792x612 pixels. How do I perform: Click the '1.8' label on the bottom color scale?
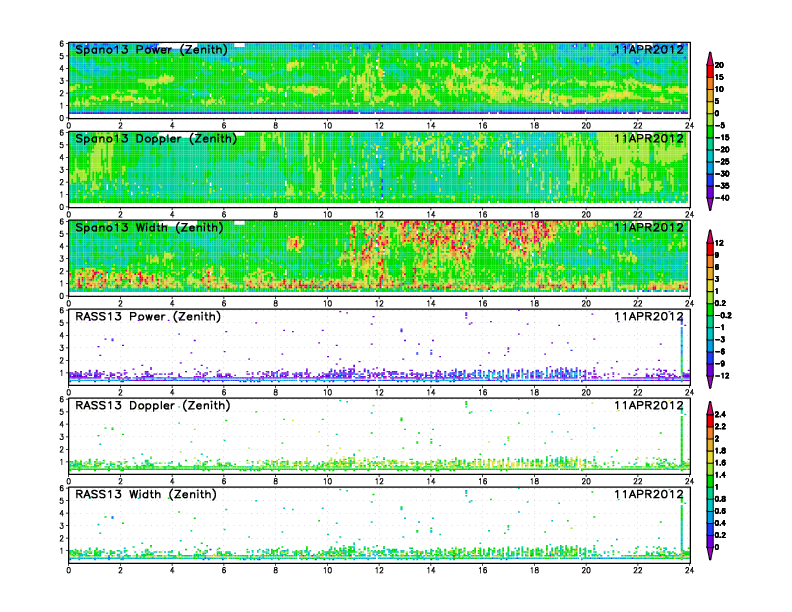coord(720,450)
